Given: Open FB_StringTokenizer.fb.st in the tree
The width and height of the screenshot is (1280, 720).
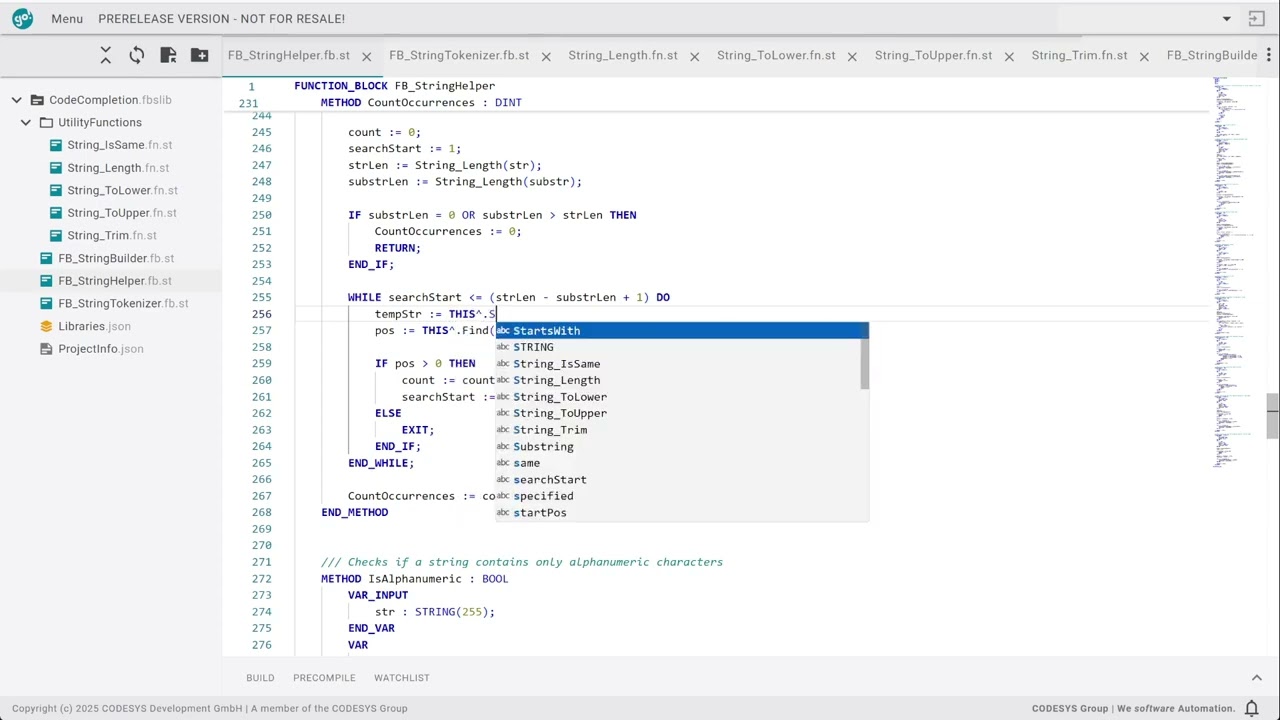Looking at the screenshot, I should 123,303.
